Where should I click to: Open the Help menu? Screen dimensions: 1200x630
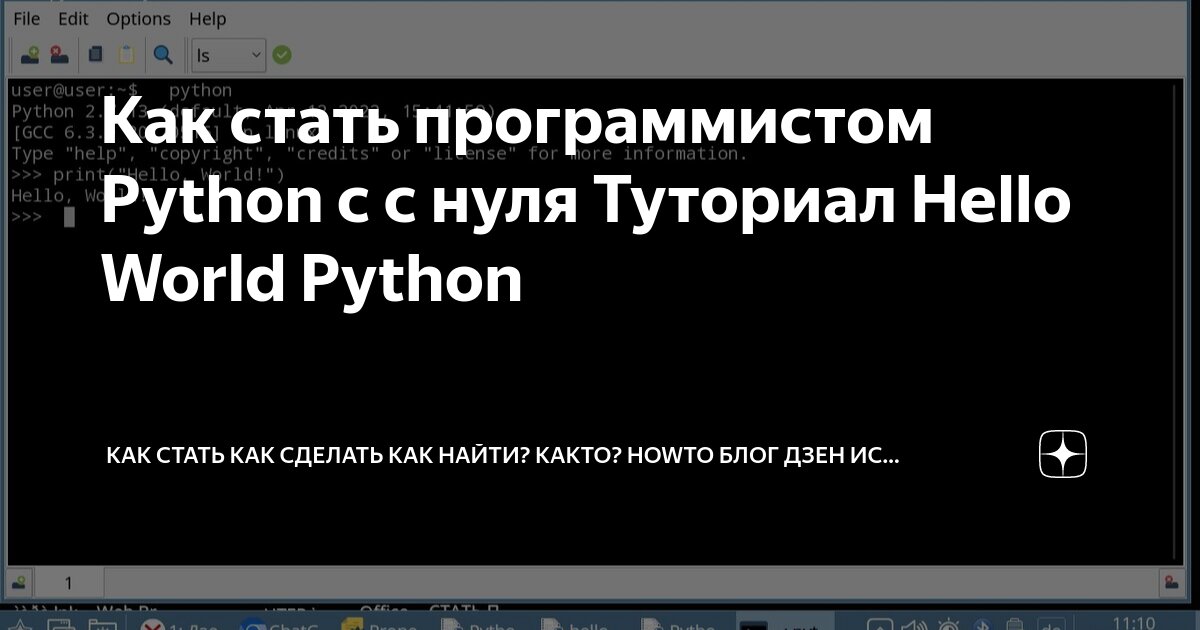[x=207, y=17]
